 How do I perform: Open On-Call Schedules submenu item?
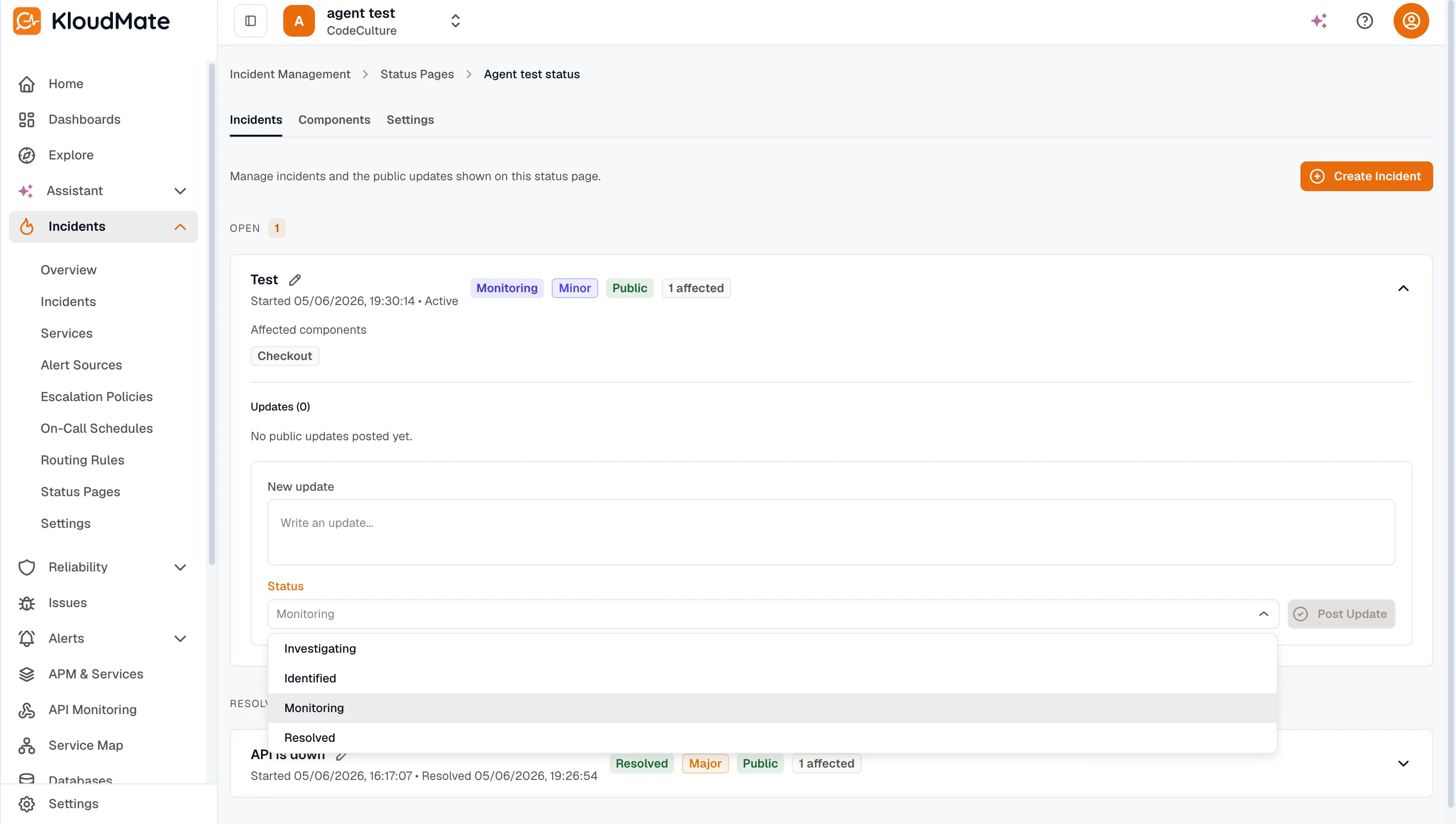(x=96, y=428)
